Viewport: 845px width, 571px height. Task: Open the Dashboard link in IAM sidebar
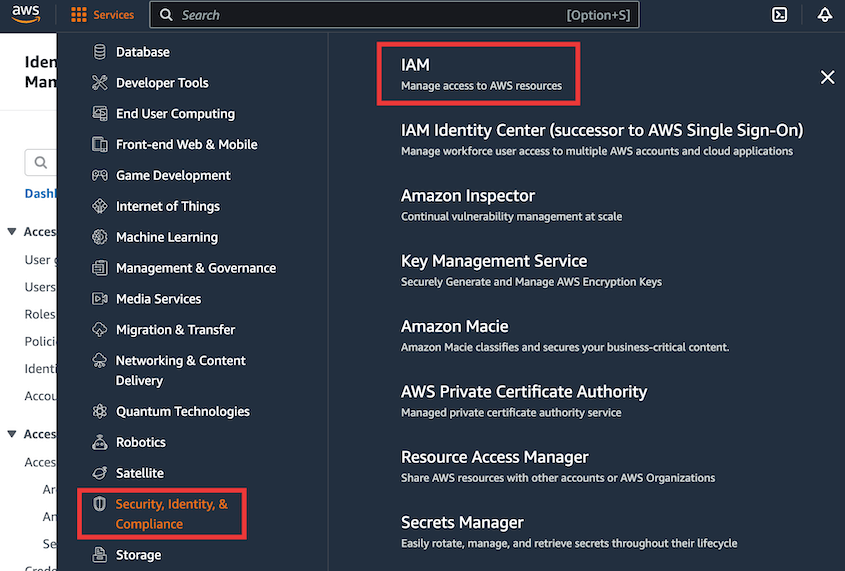tap(40, 193)
